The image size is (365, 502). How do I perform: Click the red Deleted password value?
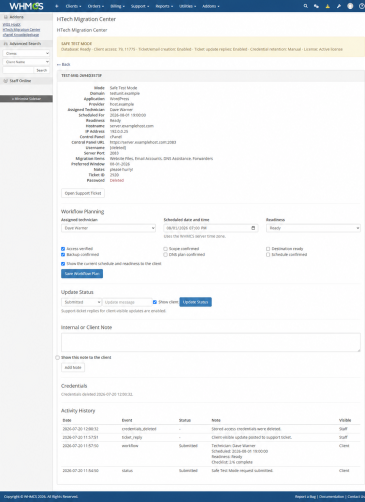point(117,180)
